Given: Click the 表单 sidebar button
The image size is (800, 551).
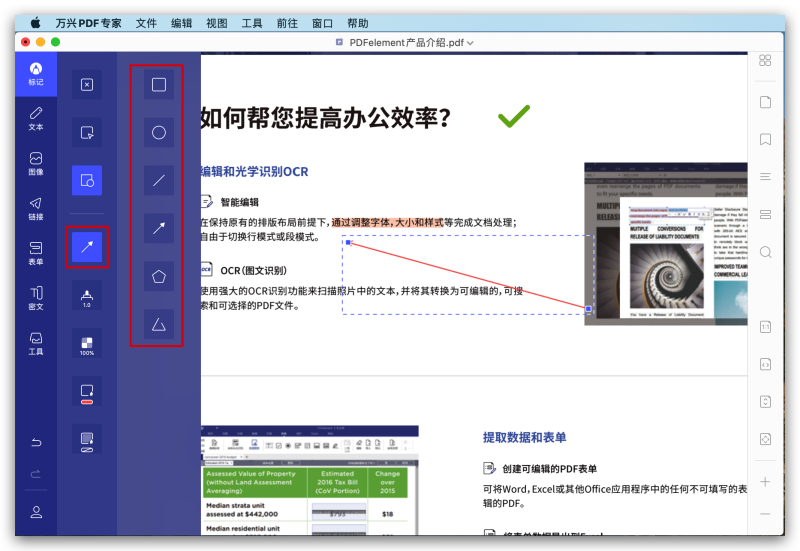Looking at the screenshot, I should click(36, 252).
